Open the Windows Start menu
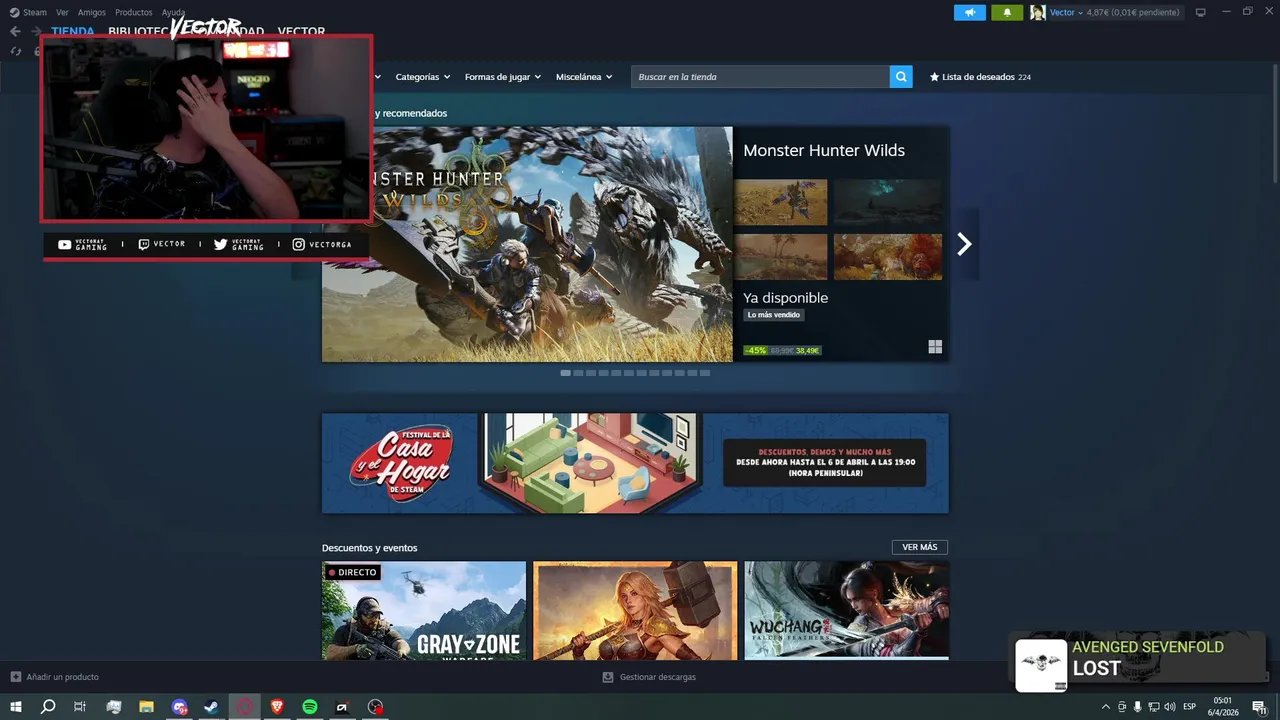This screenshot has height=720, width=1280. [x=16, y=707]
